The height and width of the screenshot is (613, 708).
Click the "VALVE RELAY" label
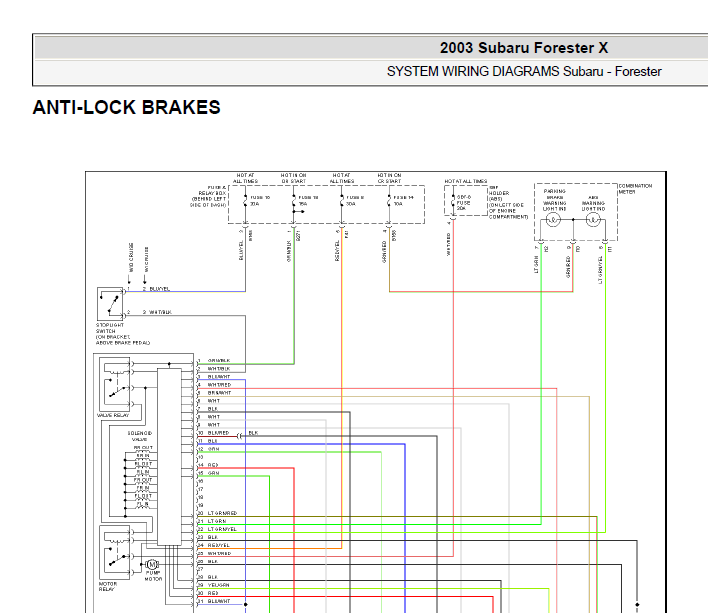113,415
